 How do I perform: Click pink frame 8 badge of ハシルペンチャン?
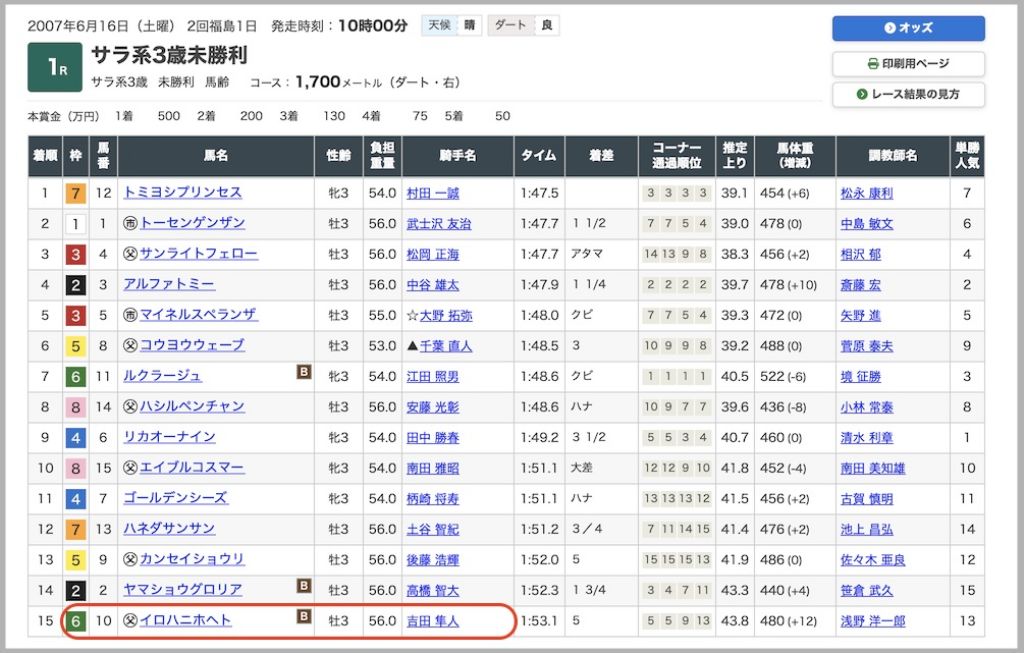click(x=76, y=407)
